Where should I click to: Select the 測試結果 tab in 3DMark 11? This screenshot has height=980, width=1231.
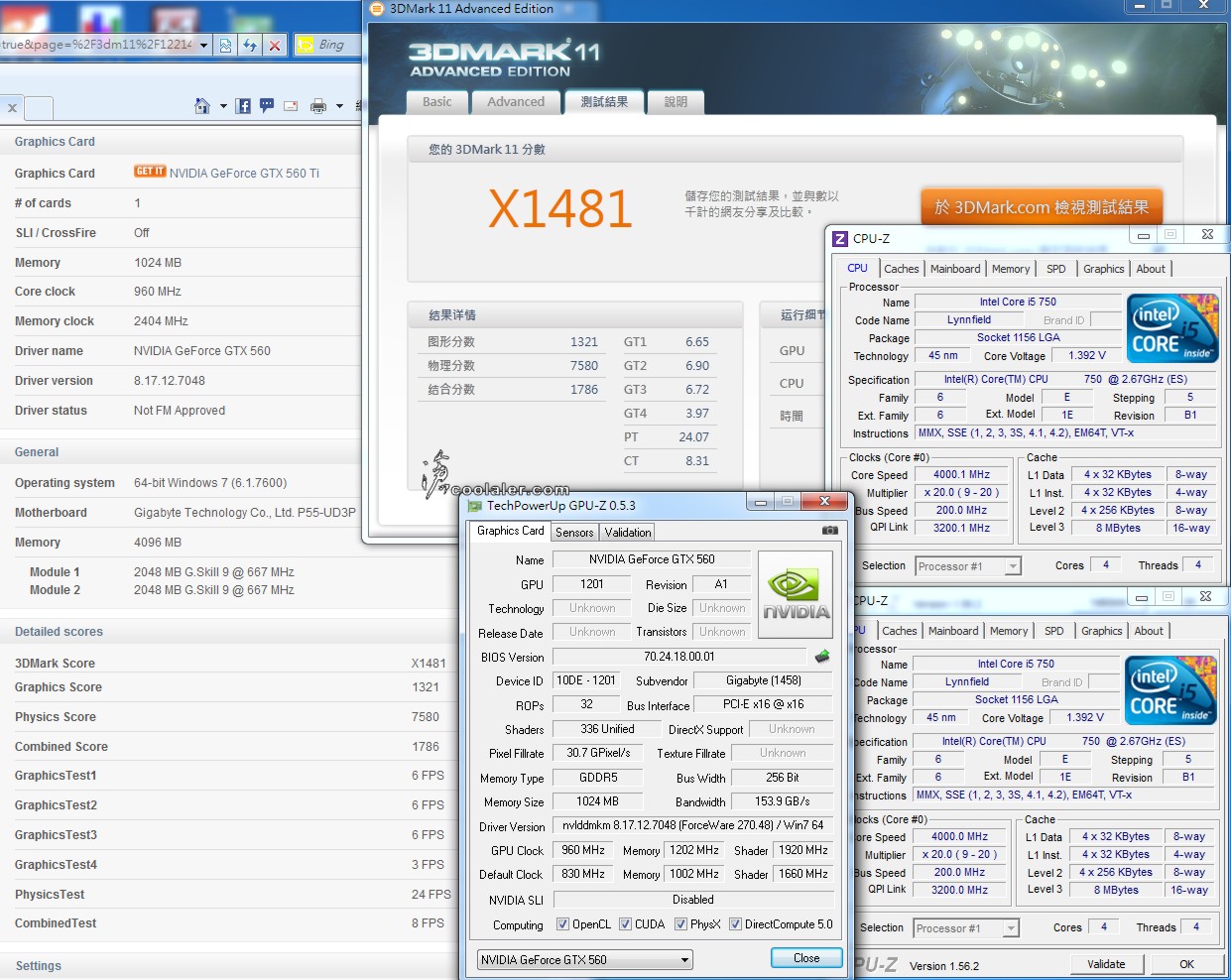point(605,101)
